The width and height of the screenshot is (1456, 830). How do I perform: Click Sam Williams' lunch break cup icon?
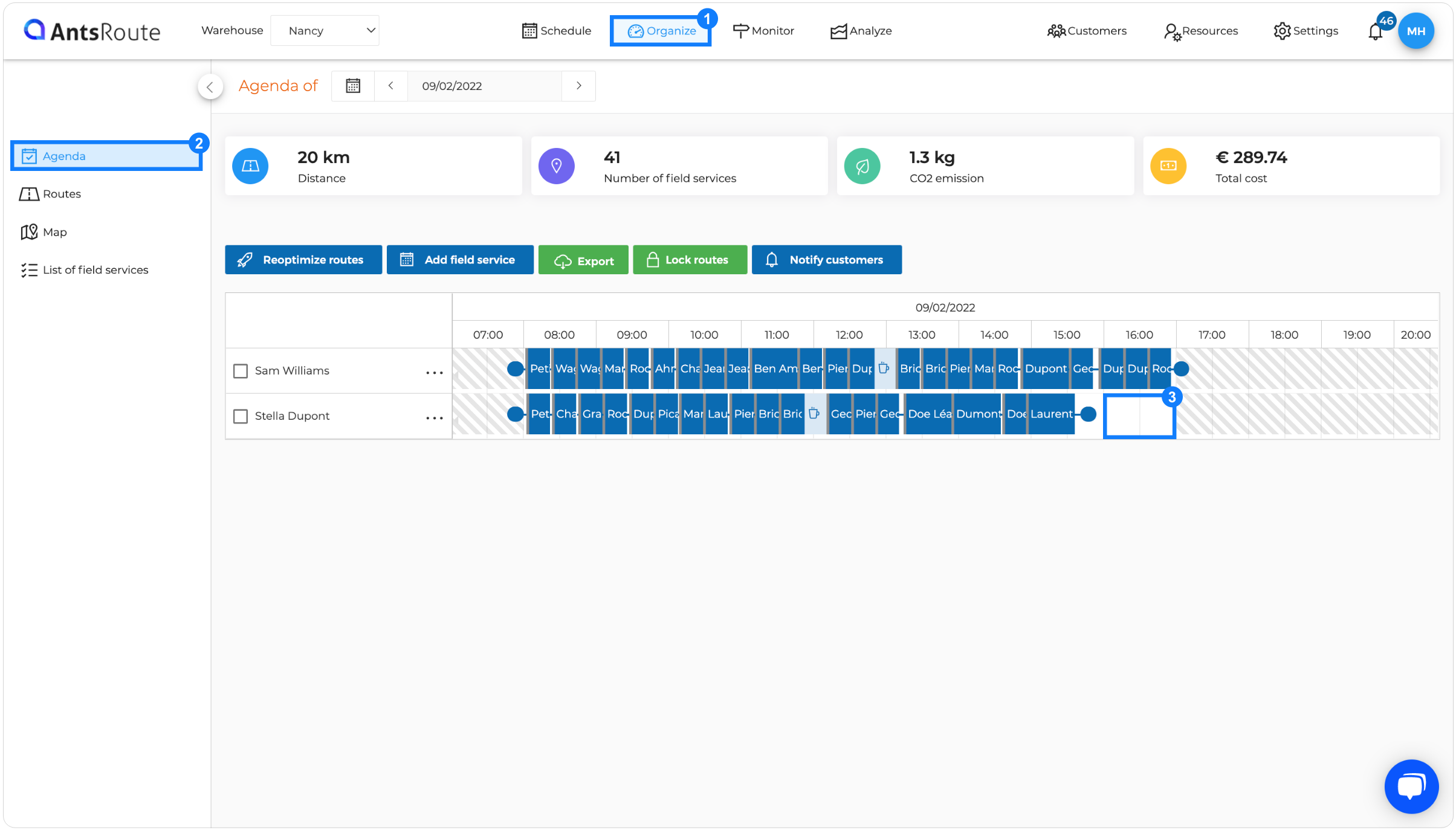884,368
